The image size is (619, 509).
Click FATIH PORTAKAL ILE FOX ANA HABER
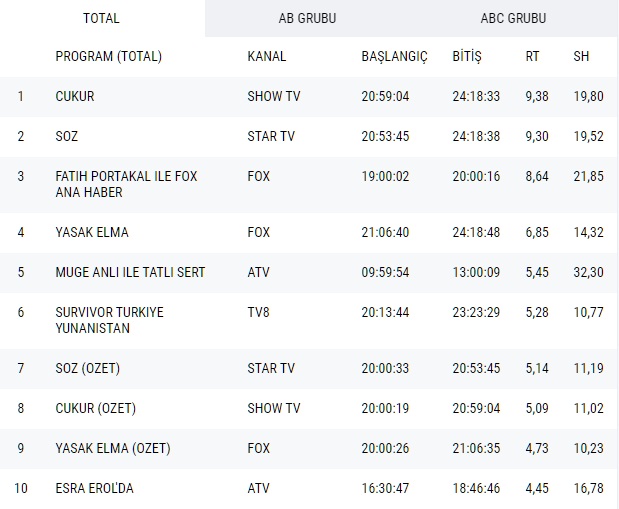[126, 184]
